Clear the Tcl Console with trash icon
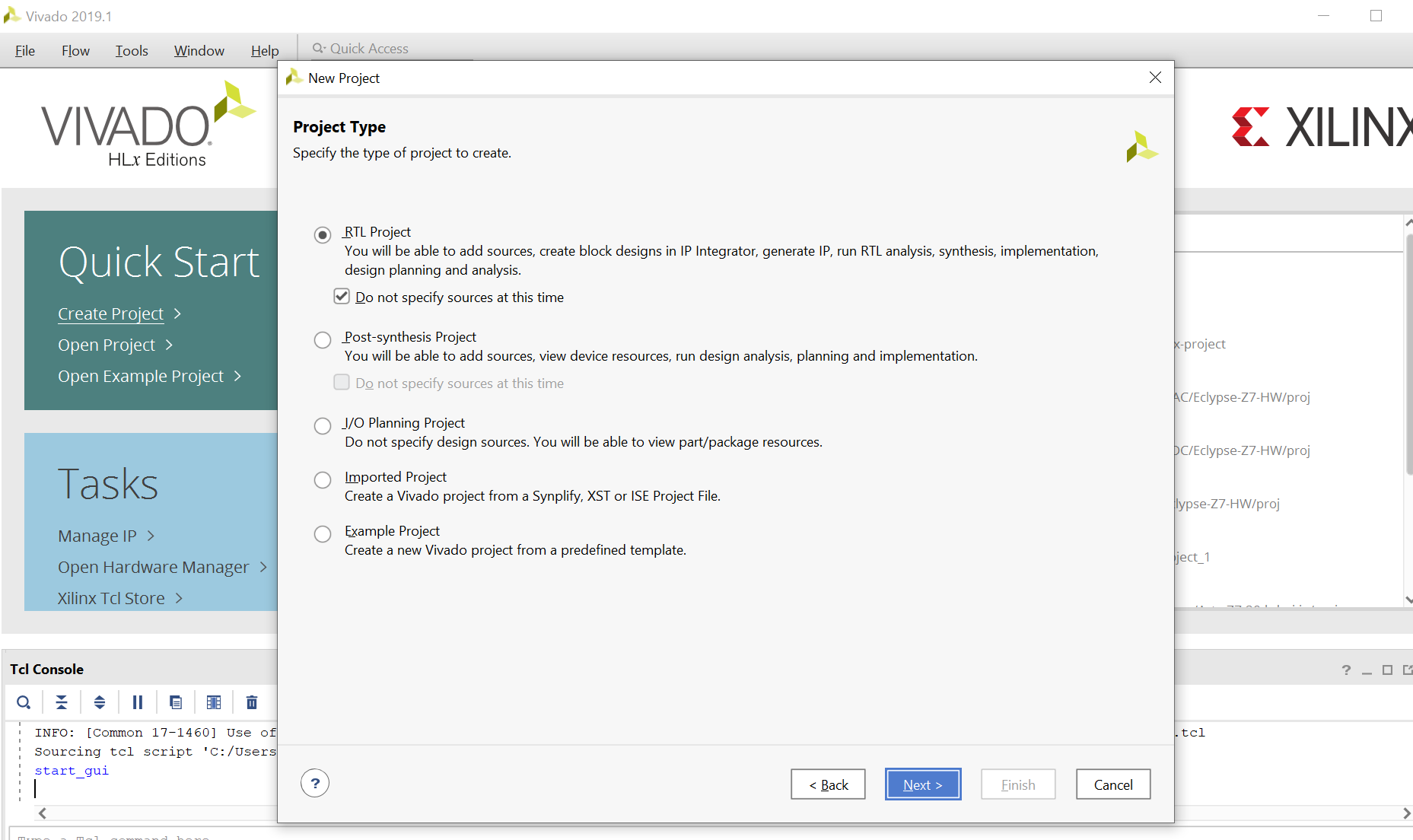 252,702
